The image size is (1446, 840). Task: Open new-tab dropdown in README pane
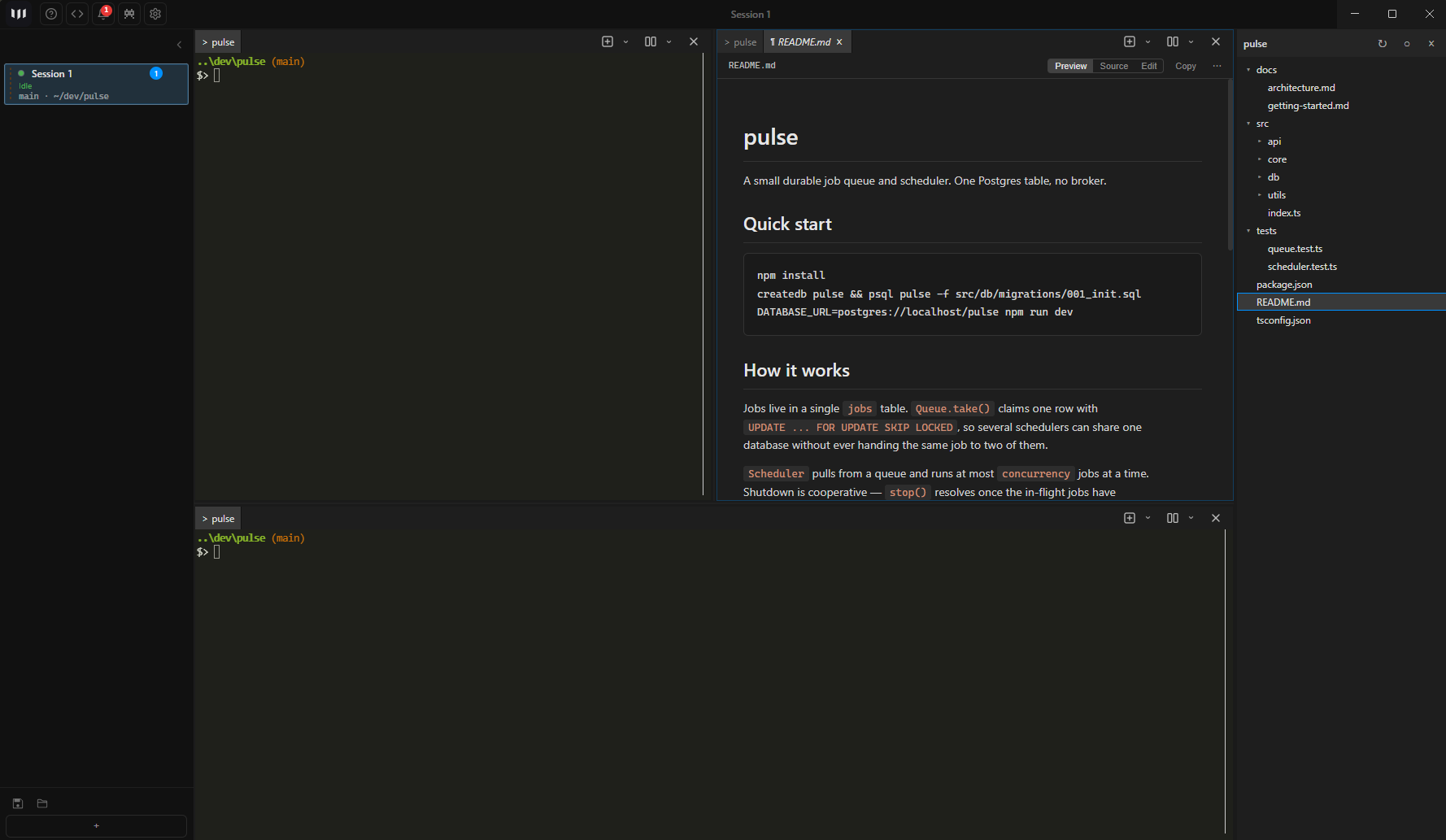tap(1148, 41)
